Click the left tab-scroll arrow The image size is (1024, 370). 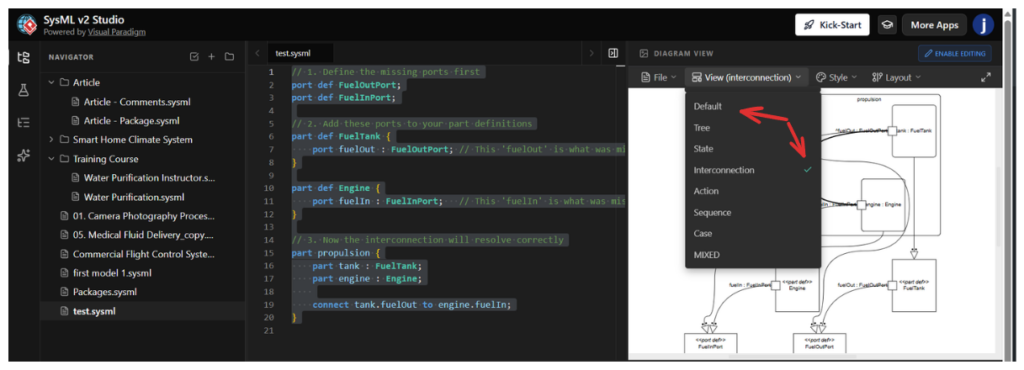pos(257,54)
